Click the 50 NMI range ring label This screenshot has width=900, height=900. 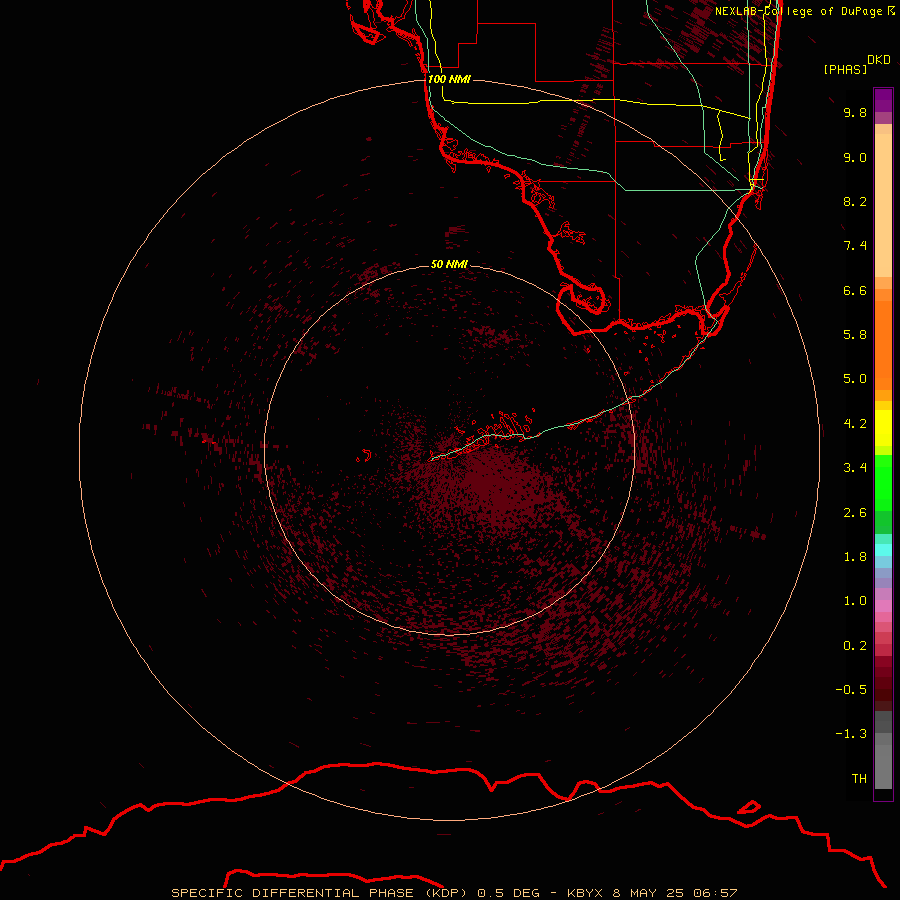(449, 264)
